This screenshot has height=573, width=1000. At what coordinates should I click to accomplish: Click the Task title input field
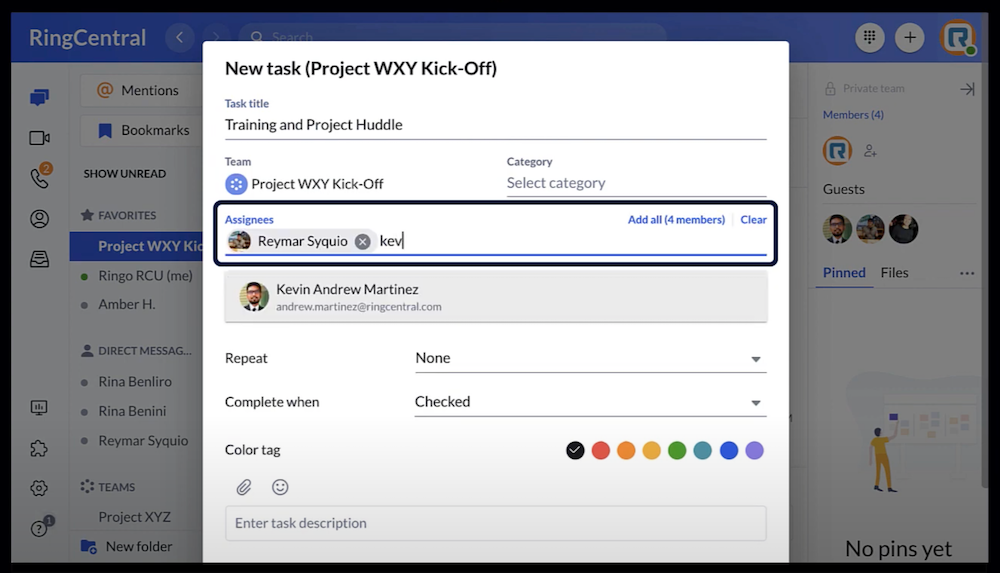(x=496, y=125)
